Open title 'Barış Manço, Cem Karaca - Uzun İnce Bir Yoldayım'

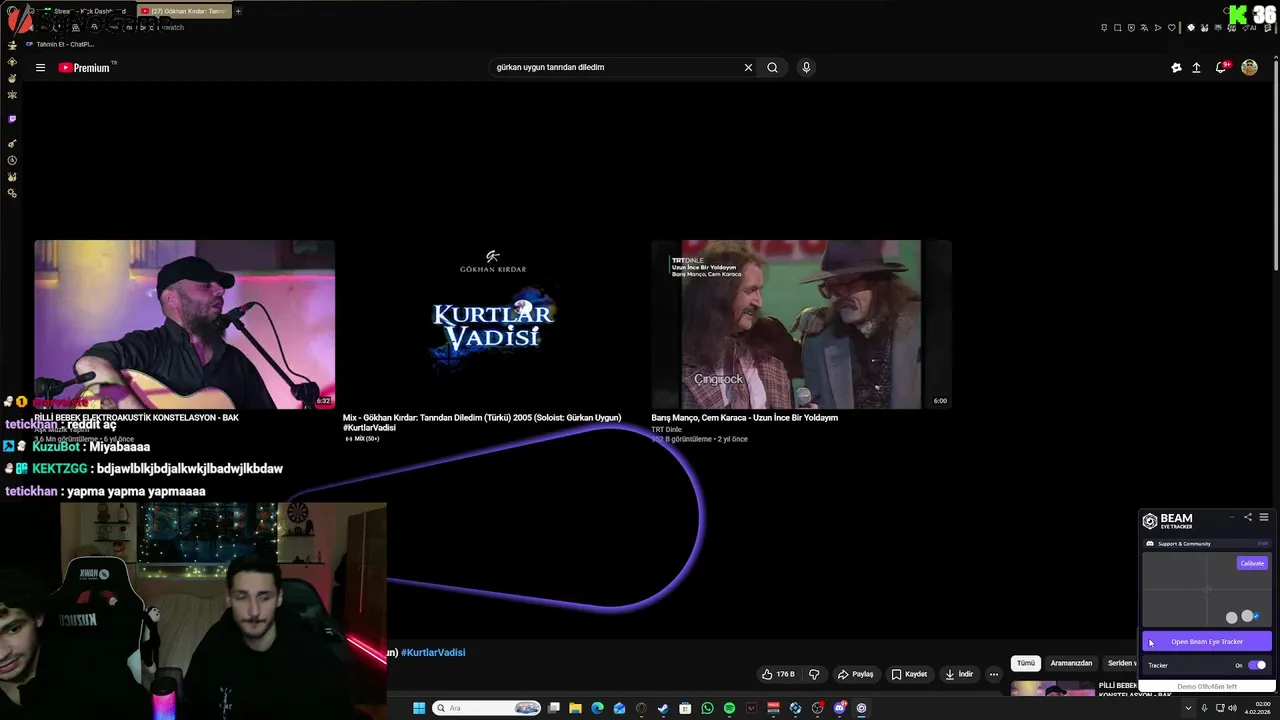pos(744,418)
